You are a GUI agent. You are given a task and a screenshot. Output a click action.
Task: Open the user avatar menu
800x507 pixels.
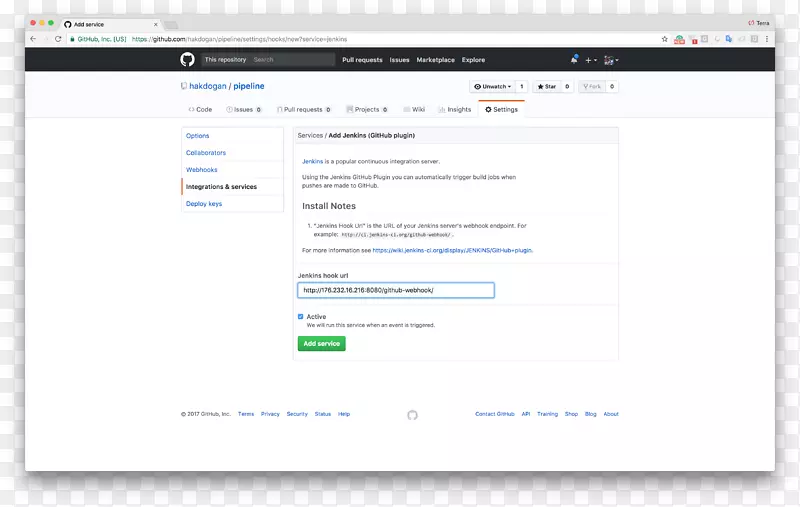[x=611, y=60]
